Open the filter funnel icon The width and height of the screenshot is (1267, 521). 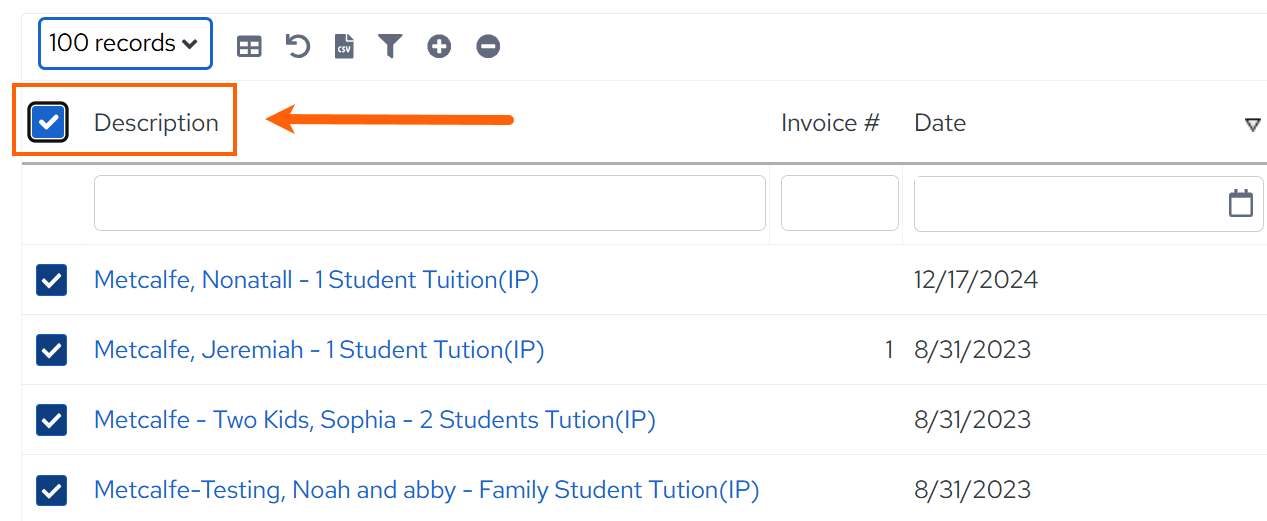(390, 46)
